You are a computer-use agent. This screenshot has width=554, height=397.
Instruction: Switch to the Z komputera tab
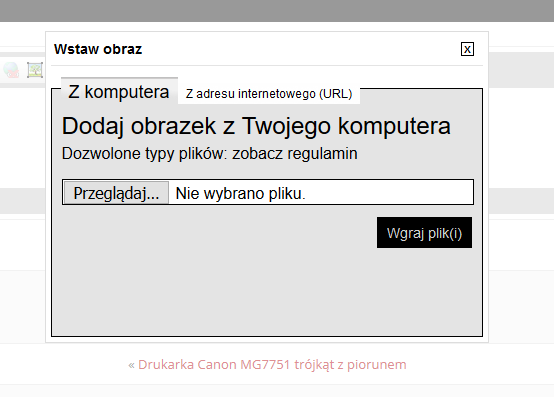tap(119, 91)
